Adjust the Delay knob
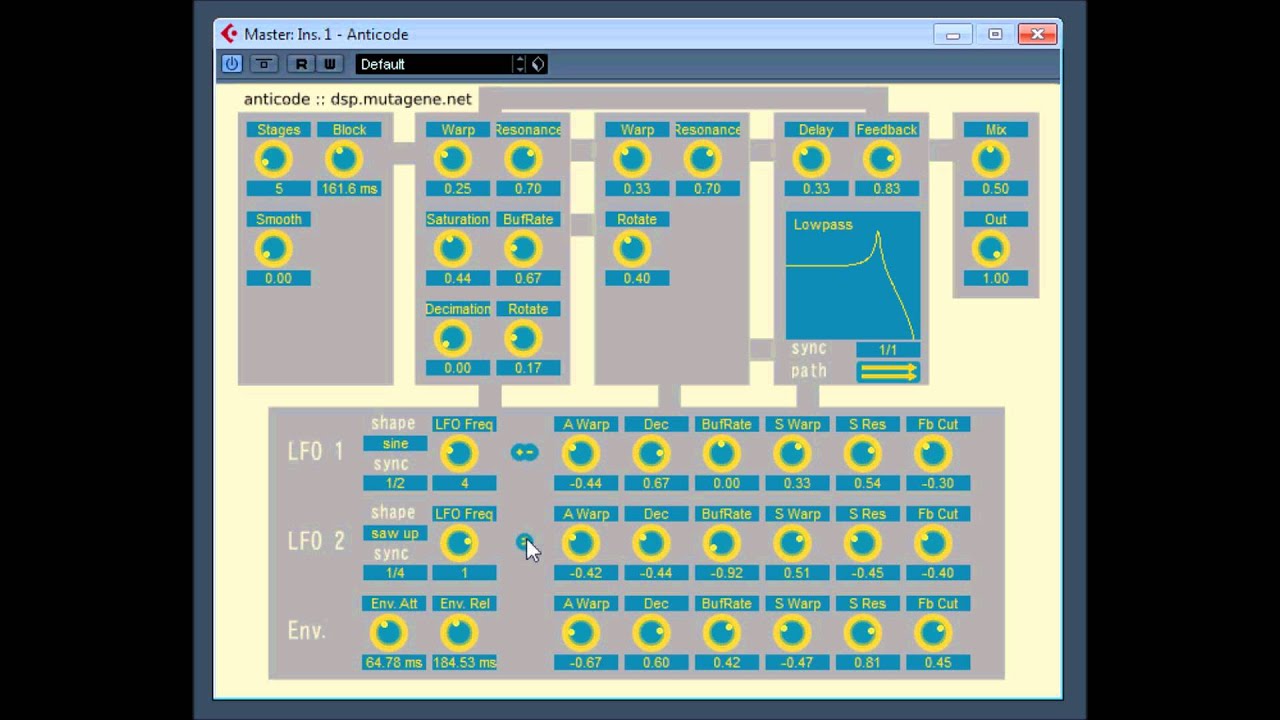This screenshot has width=1280, height=720. click(x=811, y=159)
